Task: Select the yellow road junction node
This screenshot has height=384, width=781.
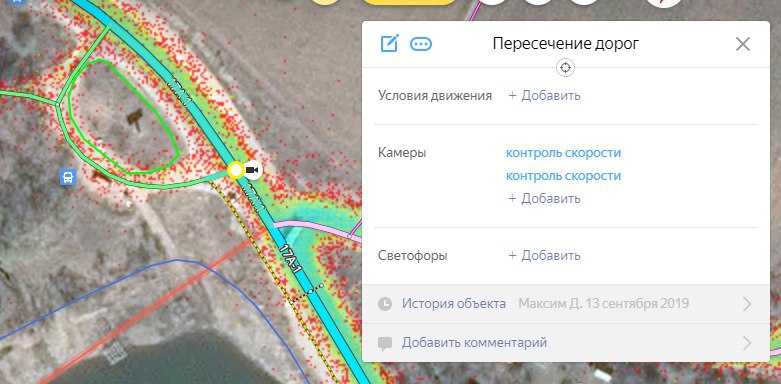Action: (235, 170)
